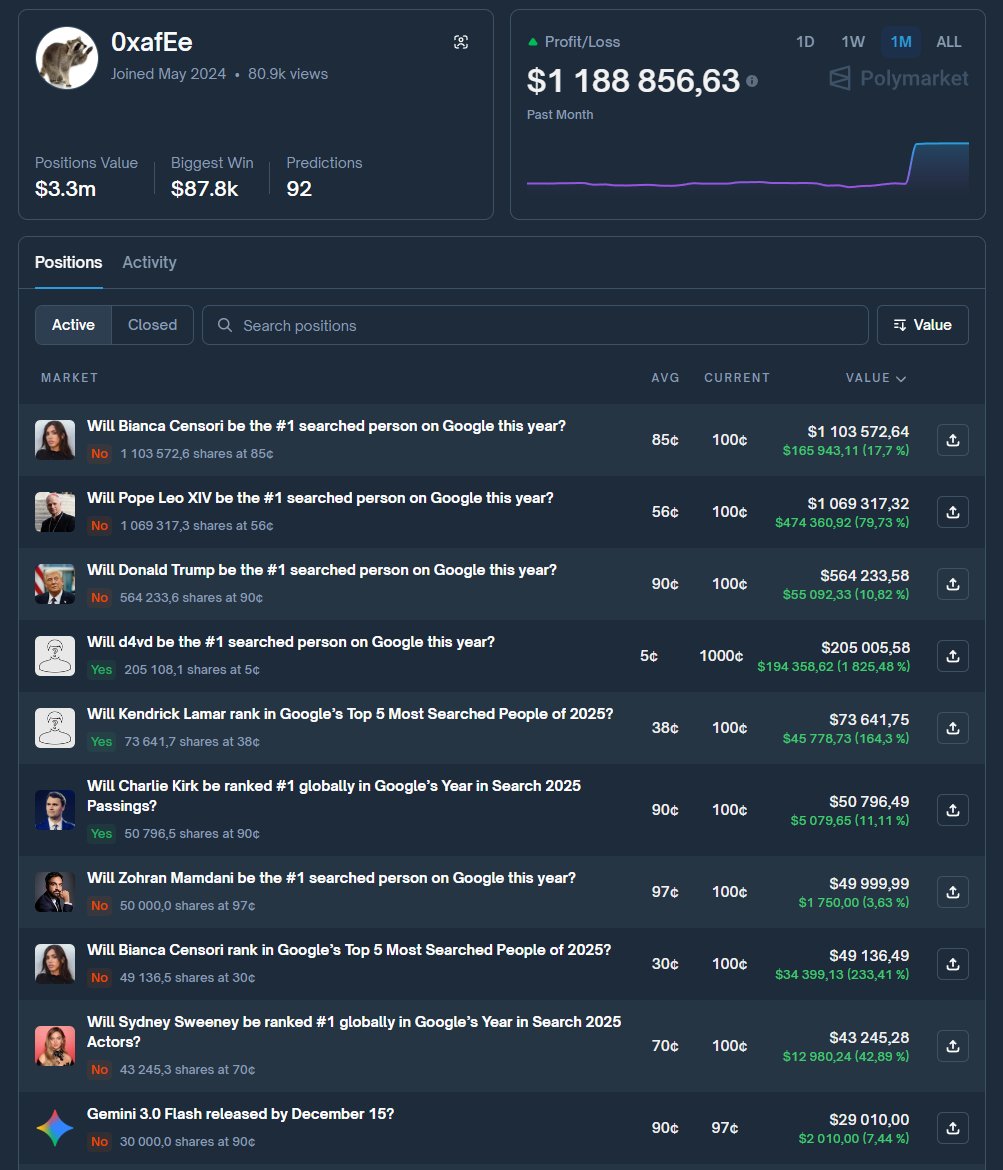Share the Kendrick Lamar Top 5 position
The image size is (1003, 1170).
tap(953, 728)
